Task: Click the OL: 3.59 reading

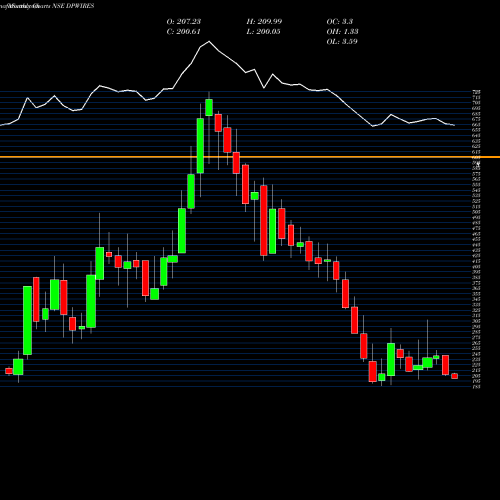Action: (342, 42)
